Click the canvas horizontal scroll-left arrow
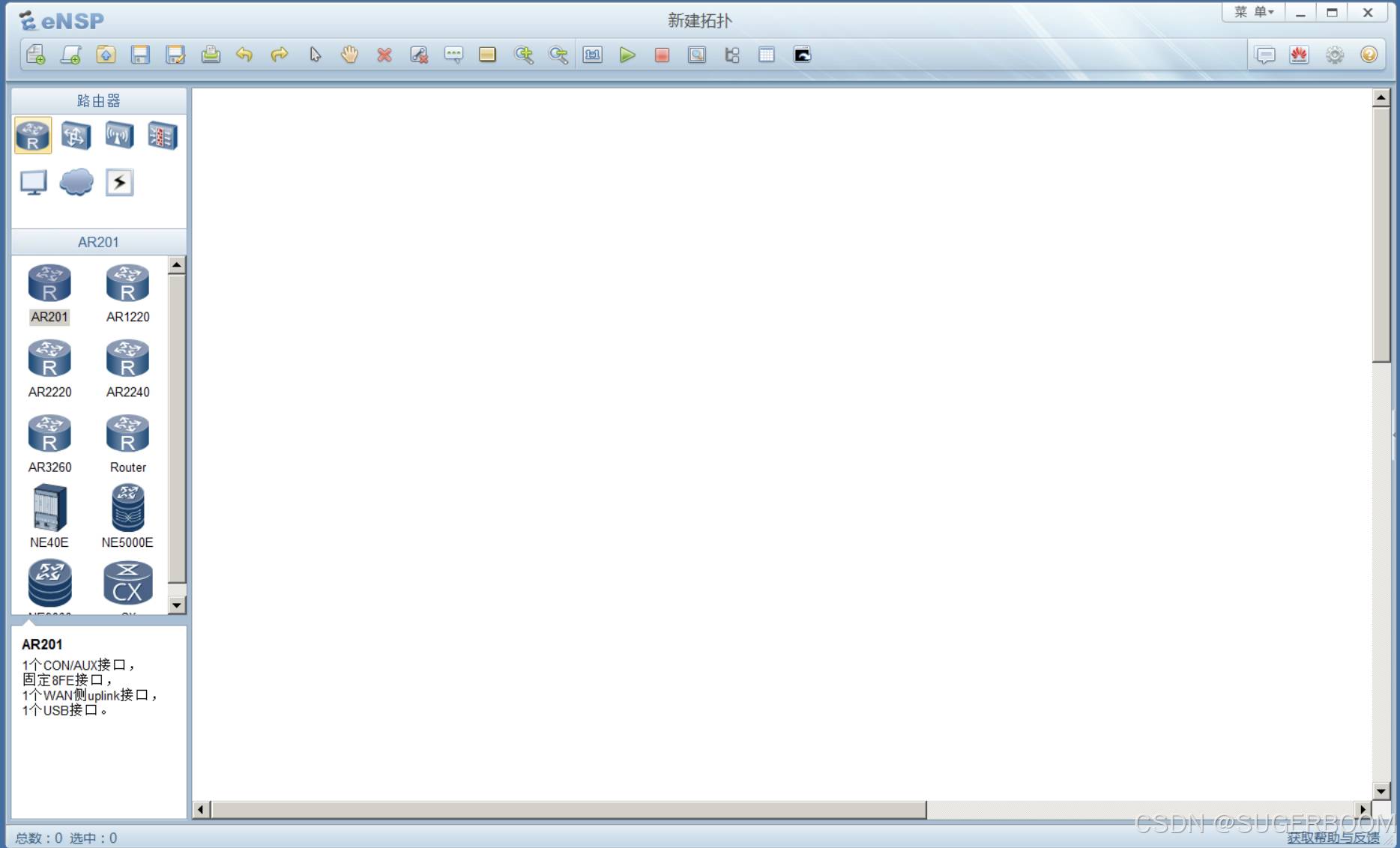This screenshot has width=1400, height=848. (200, 810)
